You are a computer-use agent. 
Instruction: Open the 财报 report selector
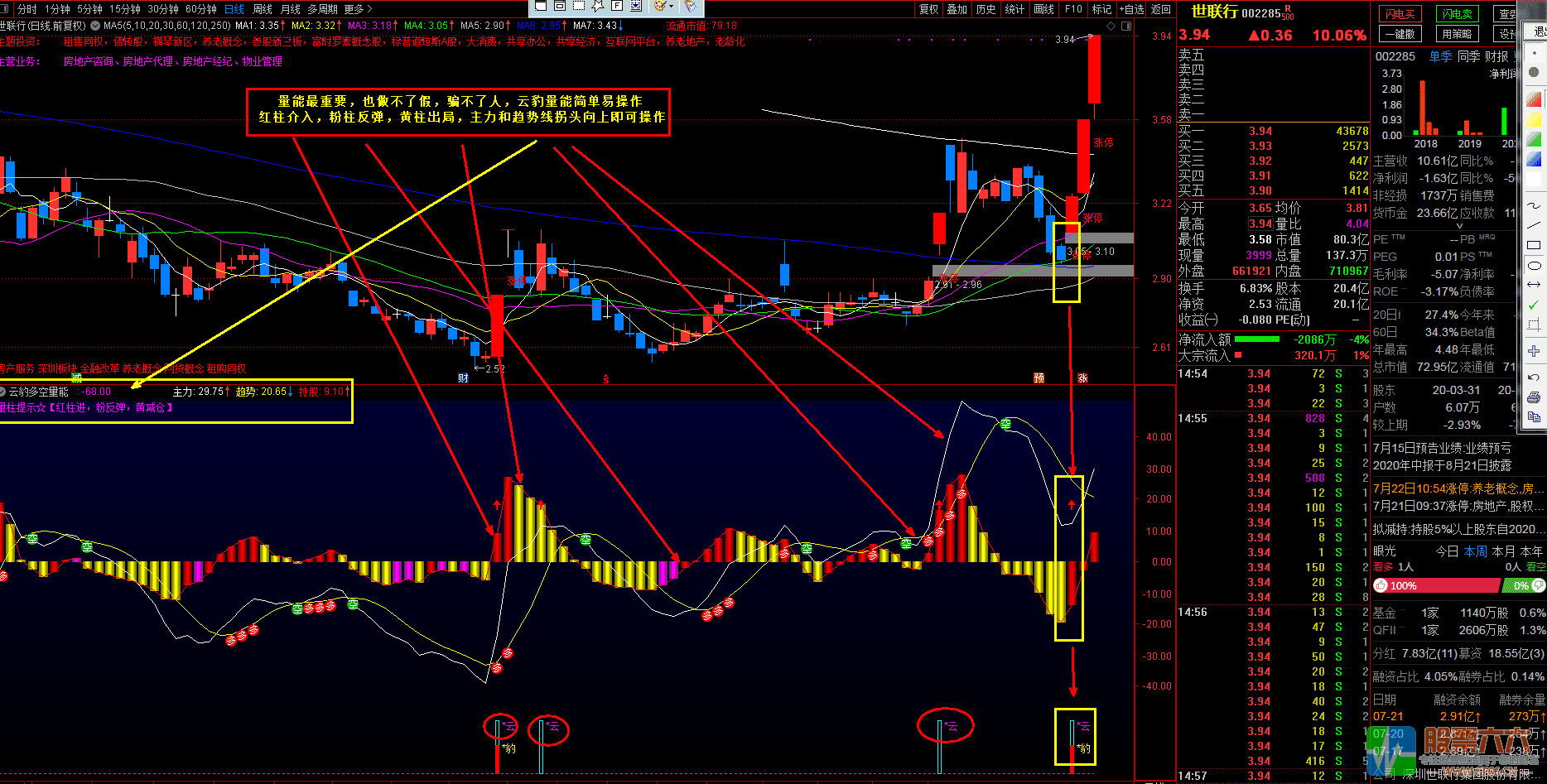click(x=1496, y=56)
